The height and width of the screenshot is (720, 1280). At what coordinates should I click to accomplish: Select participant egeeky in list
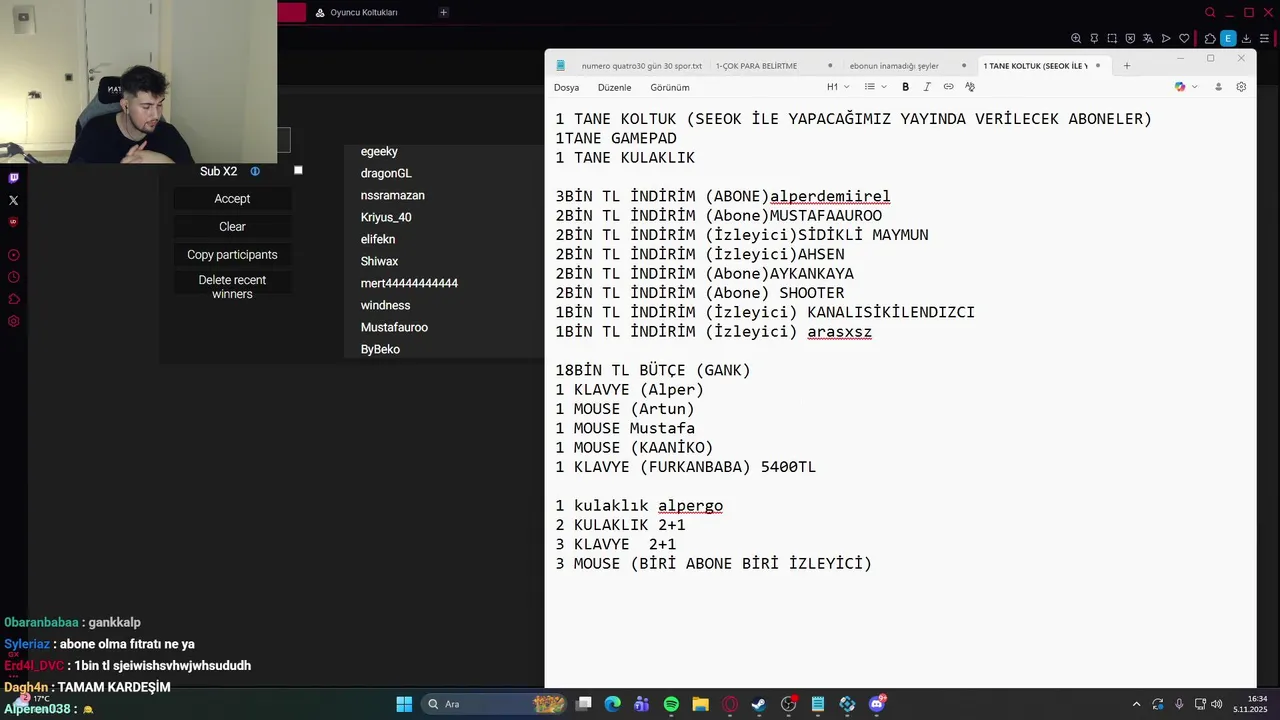point(379,152)
